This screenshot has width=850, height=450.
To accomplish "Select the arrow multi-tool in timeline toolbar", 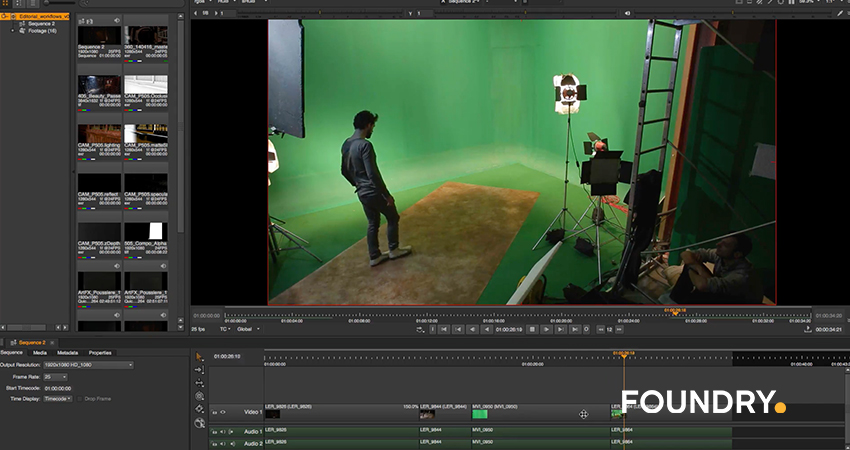I will click(199, 356).
